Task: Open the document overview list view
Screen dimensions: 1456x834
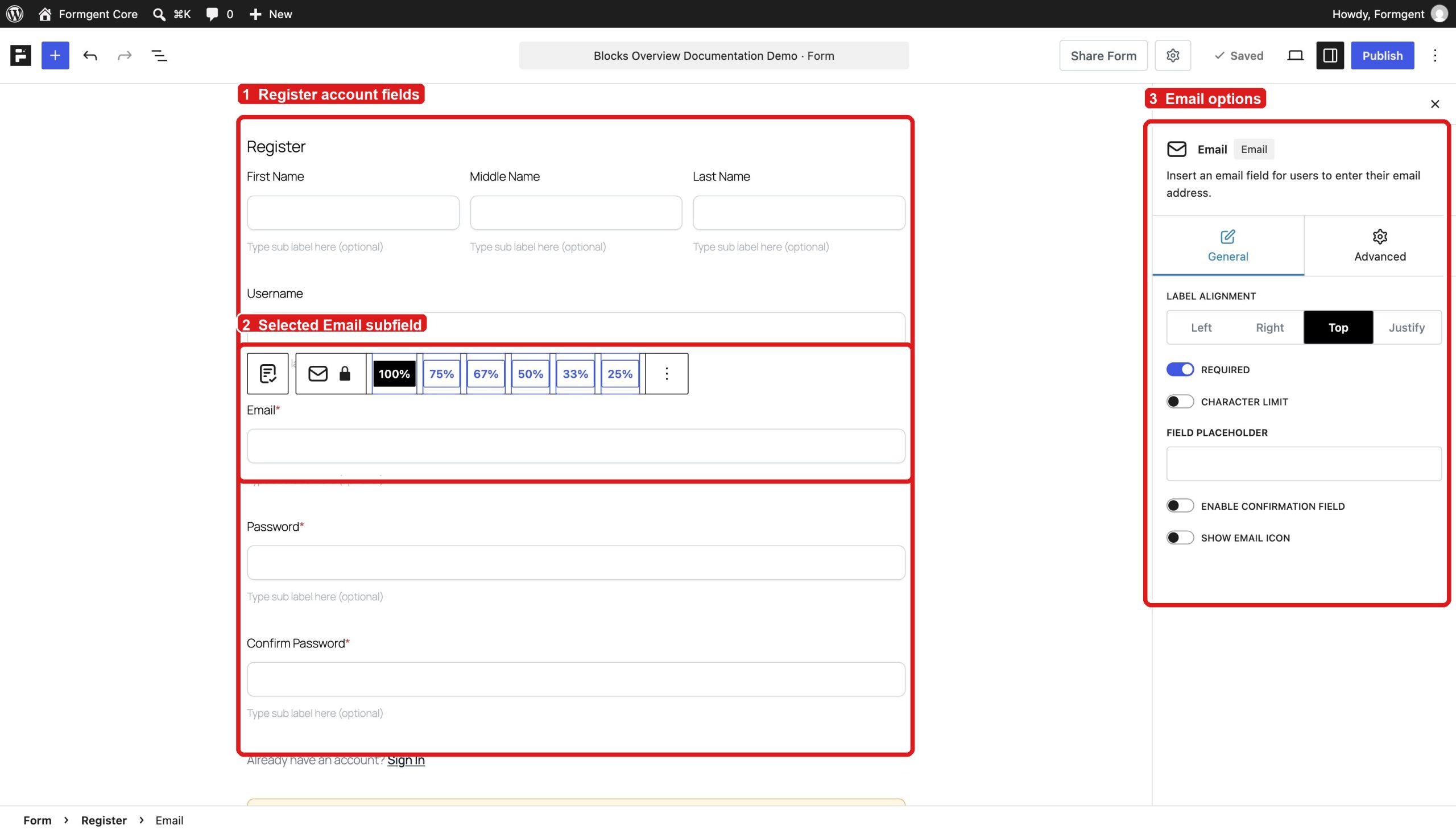Action: click(159, 56)
